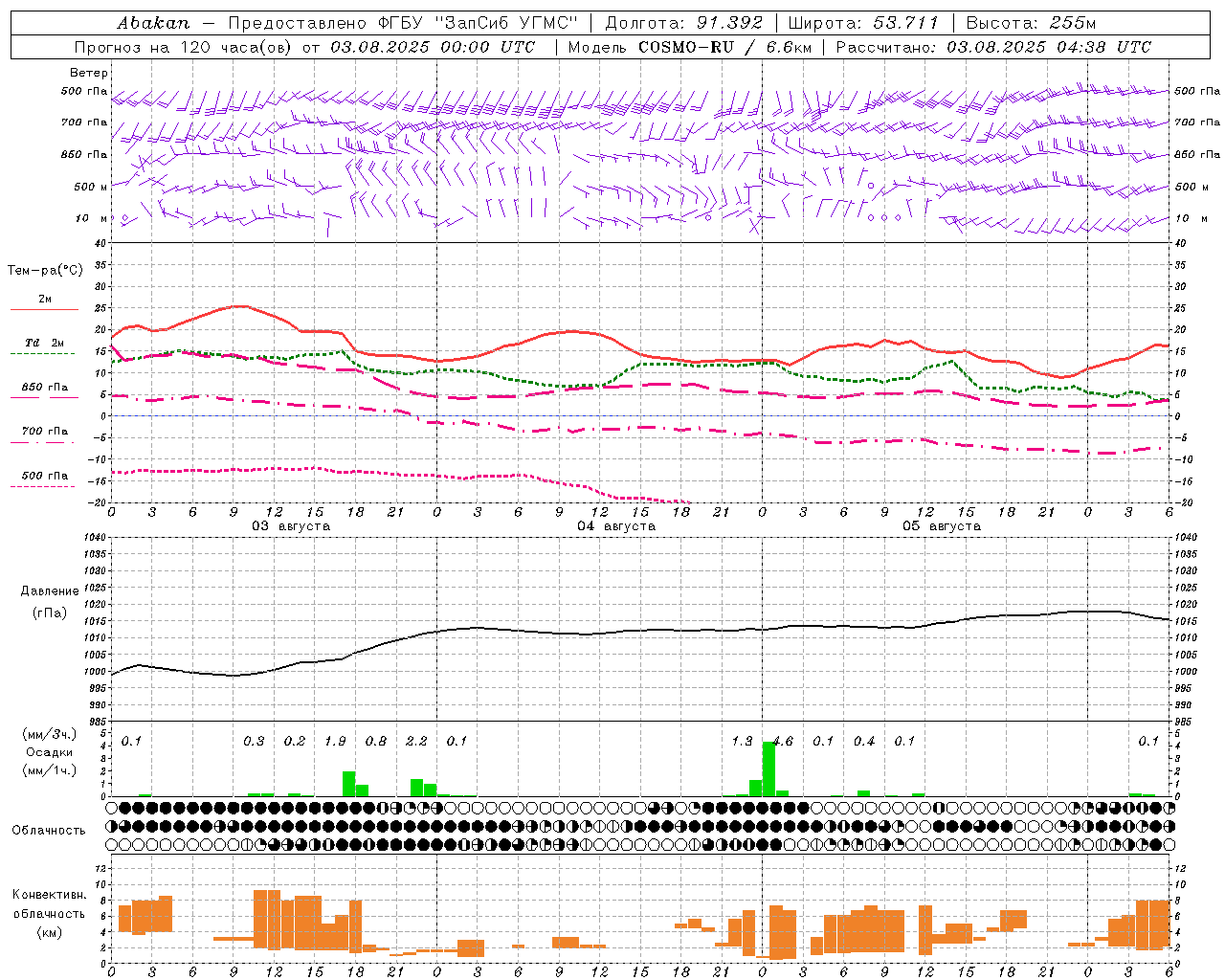Click the "Облачность" cloud cover label

coord(49,830)
